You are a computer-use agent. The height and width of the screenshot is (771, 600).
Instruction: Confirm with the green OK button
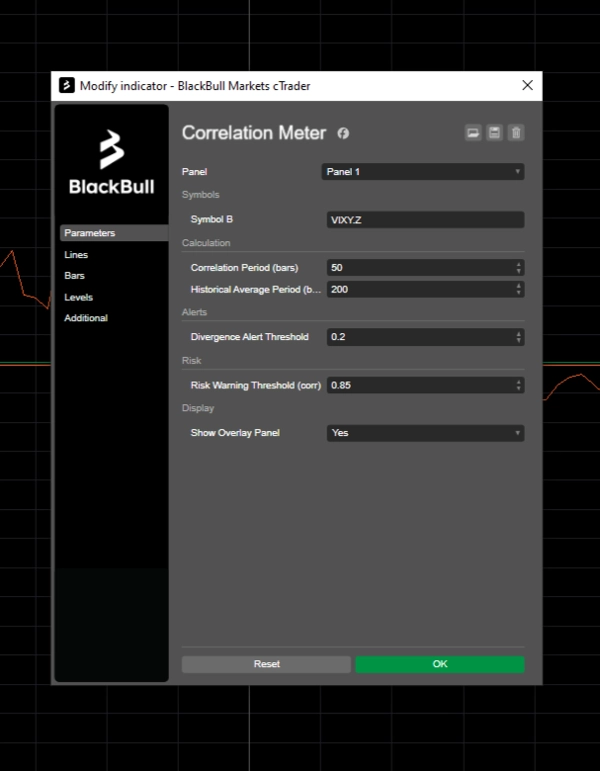440,664
